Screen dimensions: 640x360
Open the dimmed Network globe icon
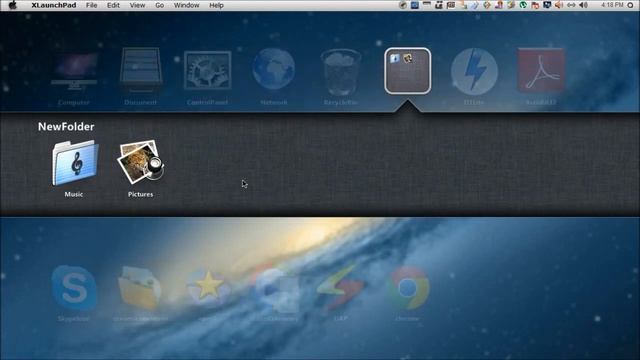pos(273,69)
